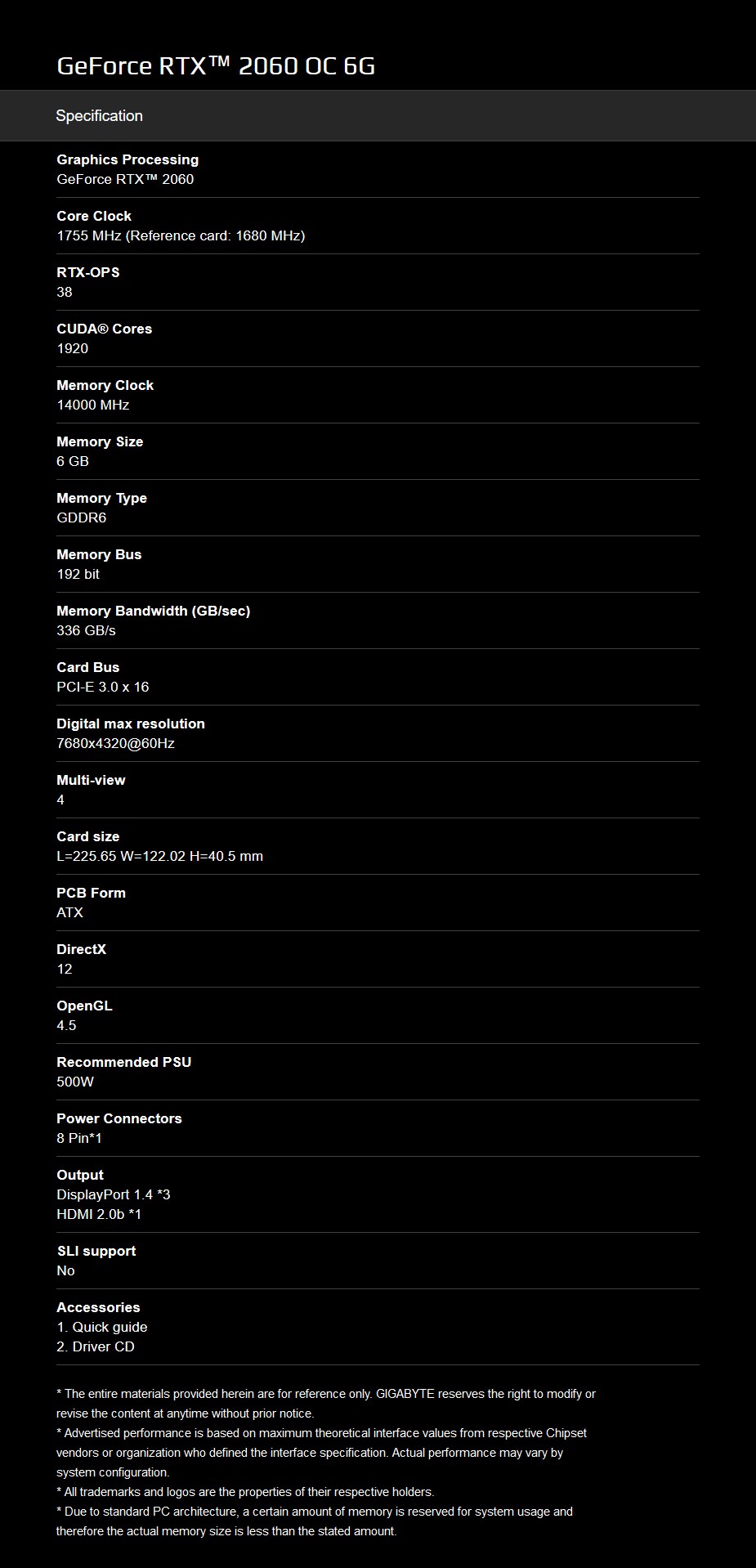Click the PCI-E 3.0 x 16 text
Screen dimensions: 756x1568
pos(102,687)
